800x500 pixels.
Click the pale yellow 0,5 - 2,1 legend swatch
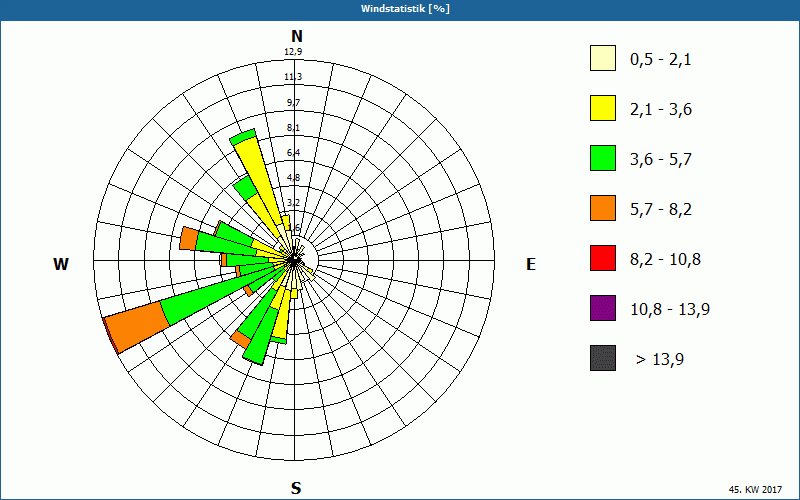click(x=603, y=58)
